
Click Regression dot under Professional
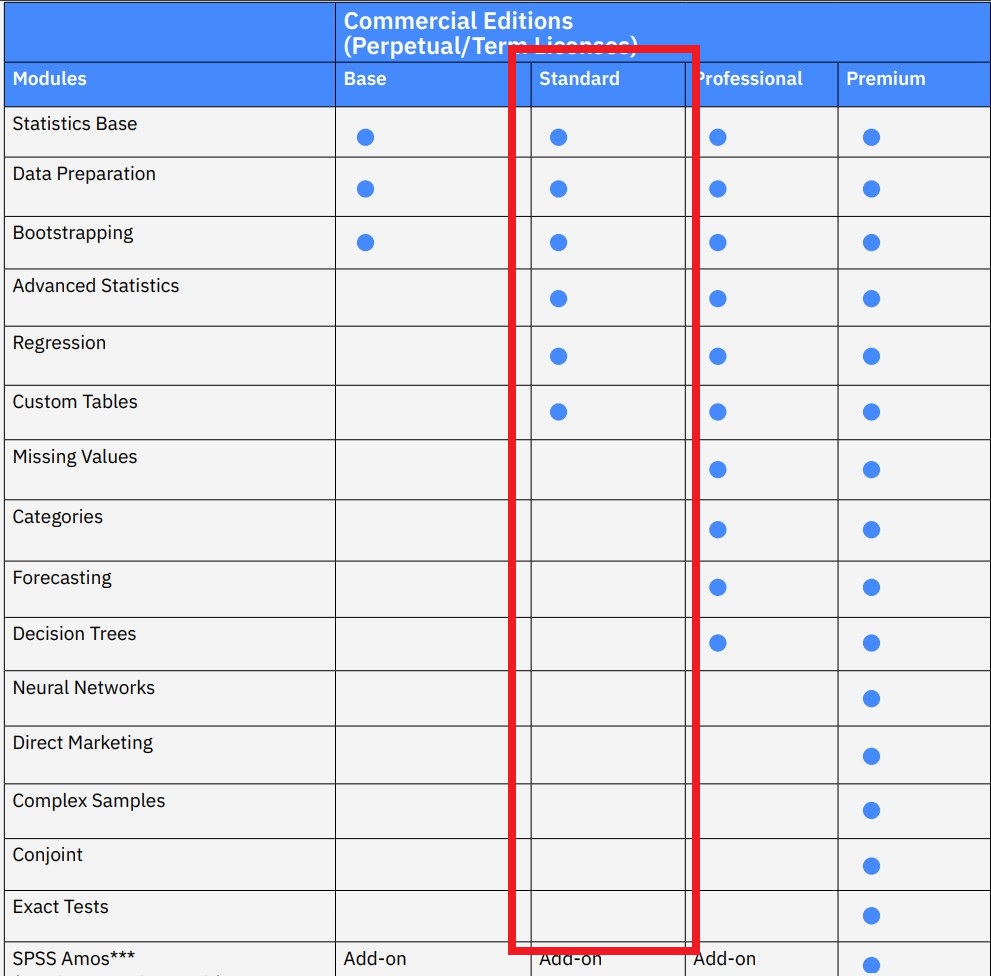click(x=717, y=357)
